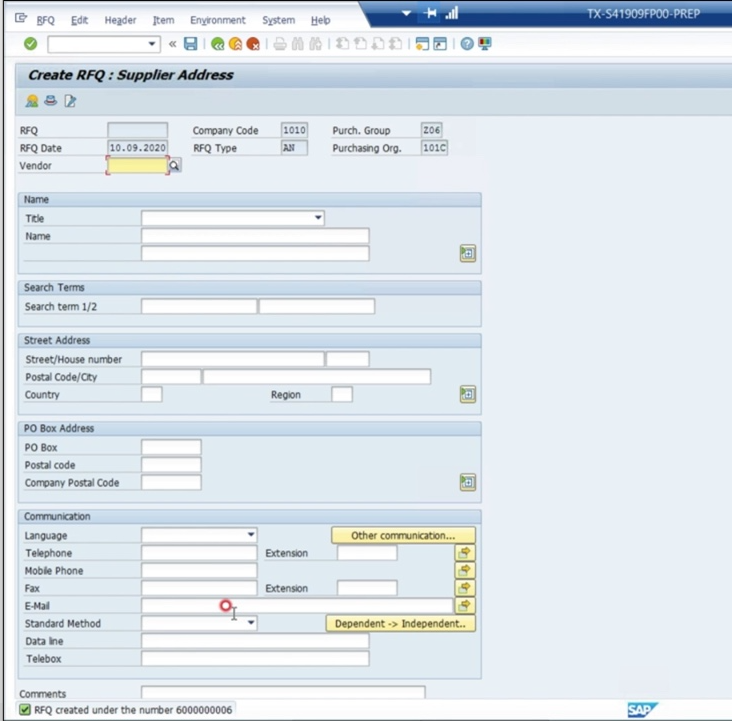The width and height of the screenshot is (732, 721).
Task: Click the Postal Code field beside City
Action: (171, 377)
